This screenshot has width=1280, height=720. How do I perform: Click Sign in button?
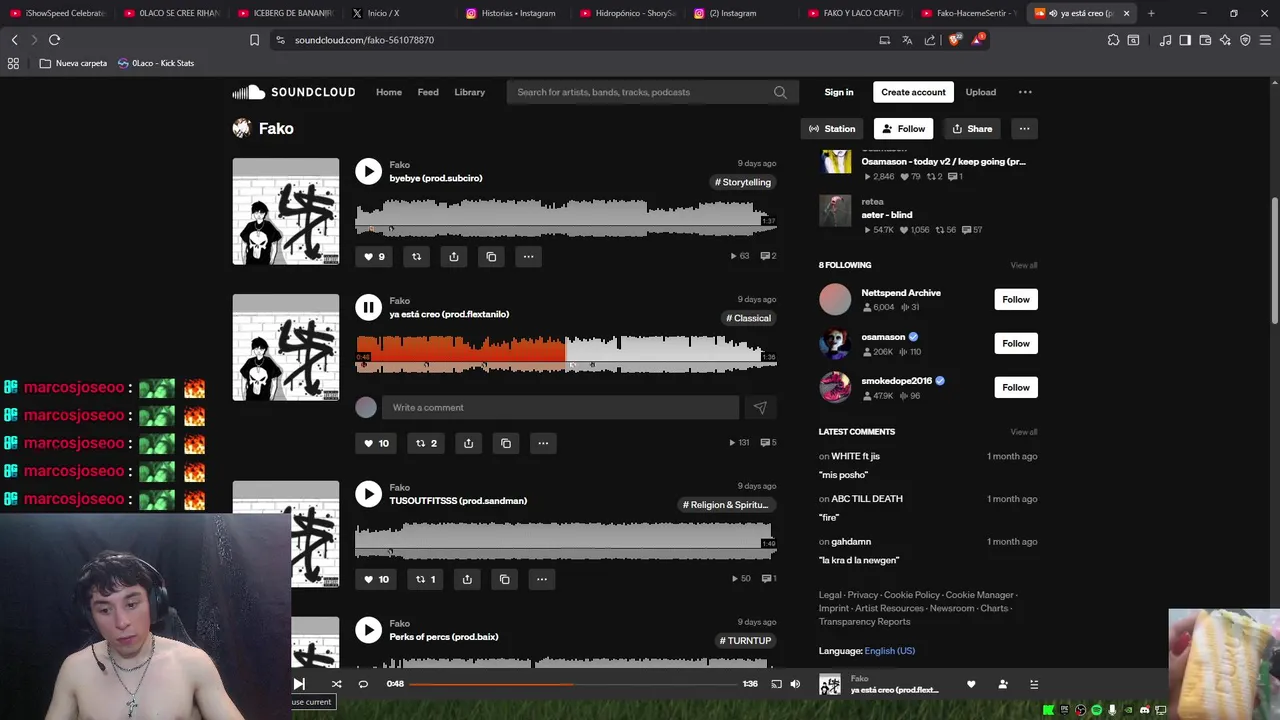pos(839,92)
